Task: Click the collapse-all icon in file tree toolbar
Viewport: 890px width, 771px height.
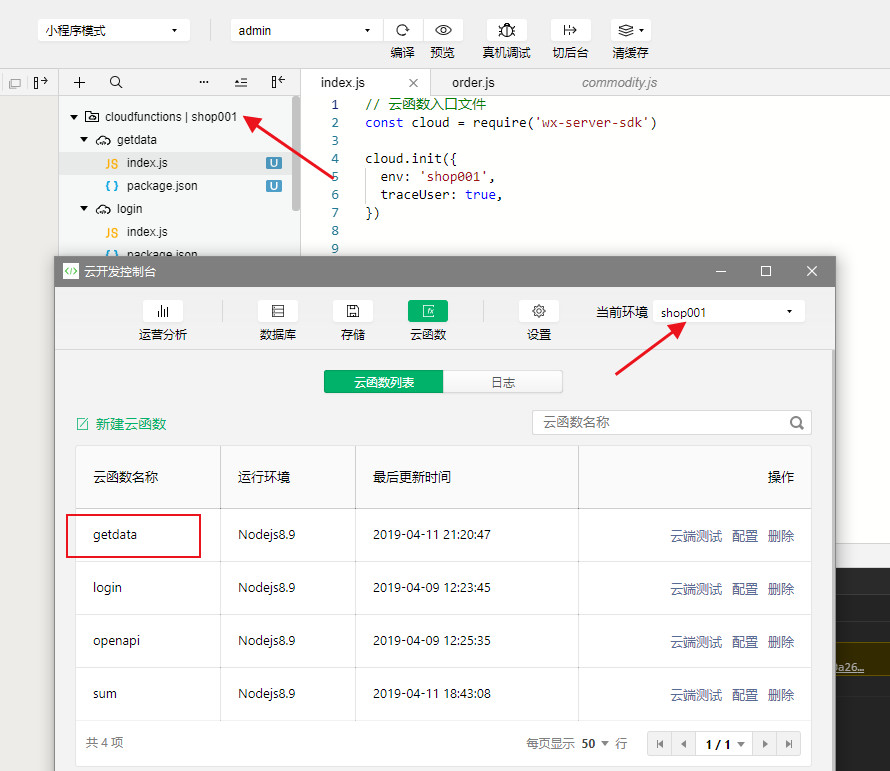Action: click(241, 83)
